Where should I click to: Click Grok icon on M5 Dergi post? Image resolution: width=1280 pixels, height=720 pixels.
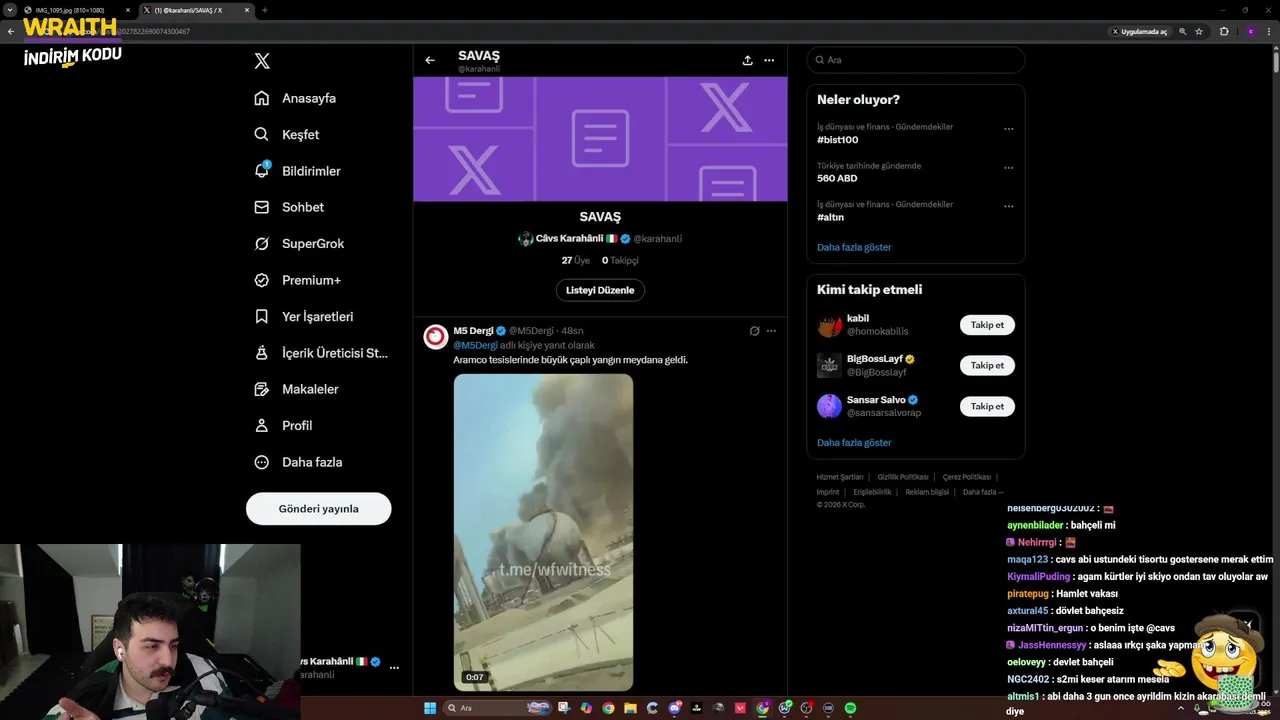coord(755,331)
